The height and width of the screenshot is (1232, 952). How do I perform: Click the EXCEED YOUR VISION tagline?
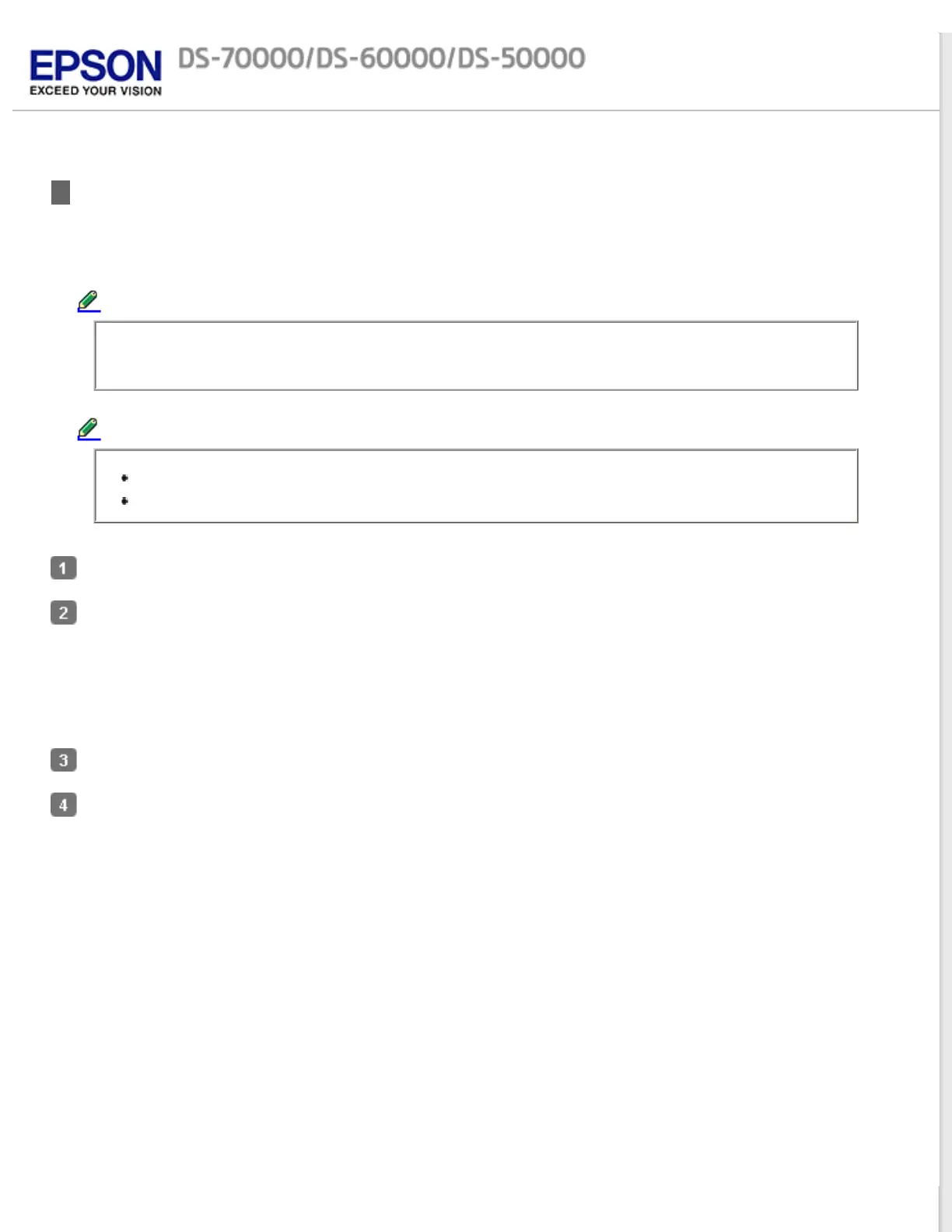pos(96,91)
